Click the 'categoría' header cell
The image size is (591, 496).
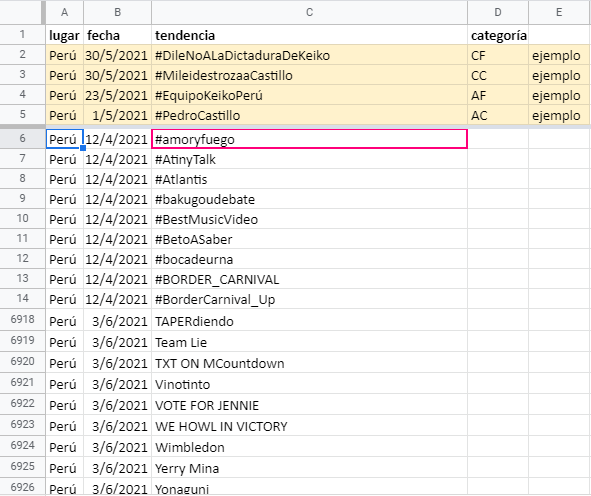point(498,35)
